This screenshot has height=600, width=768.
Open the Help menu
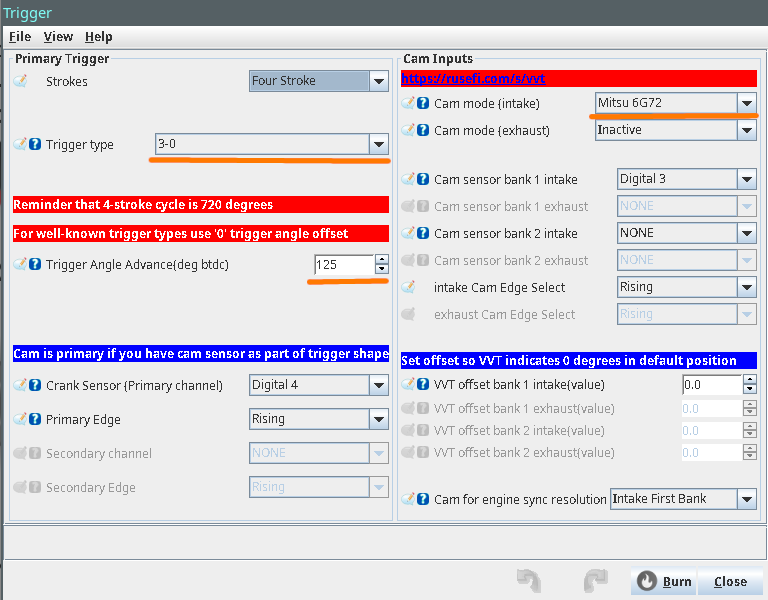(98, 37)
